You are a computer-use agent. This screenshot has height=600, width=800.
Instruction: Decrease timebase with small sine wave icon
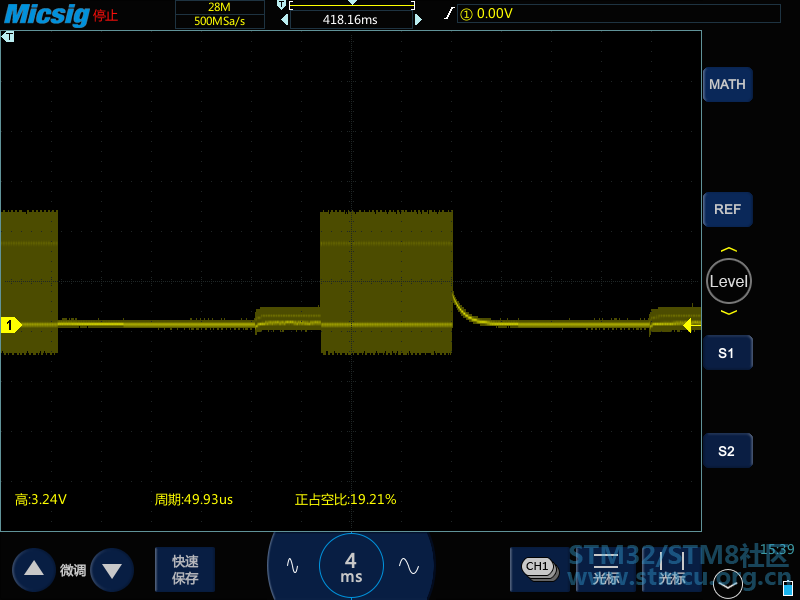point(292,565)
